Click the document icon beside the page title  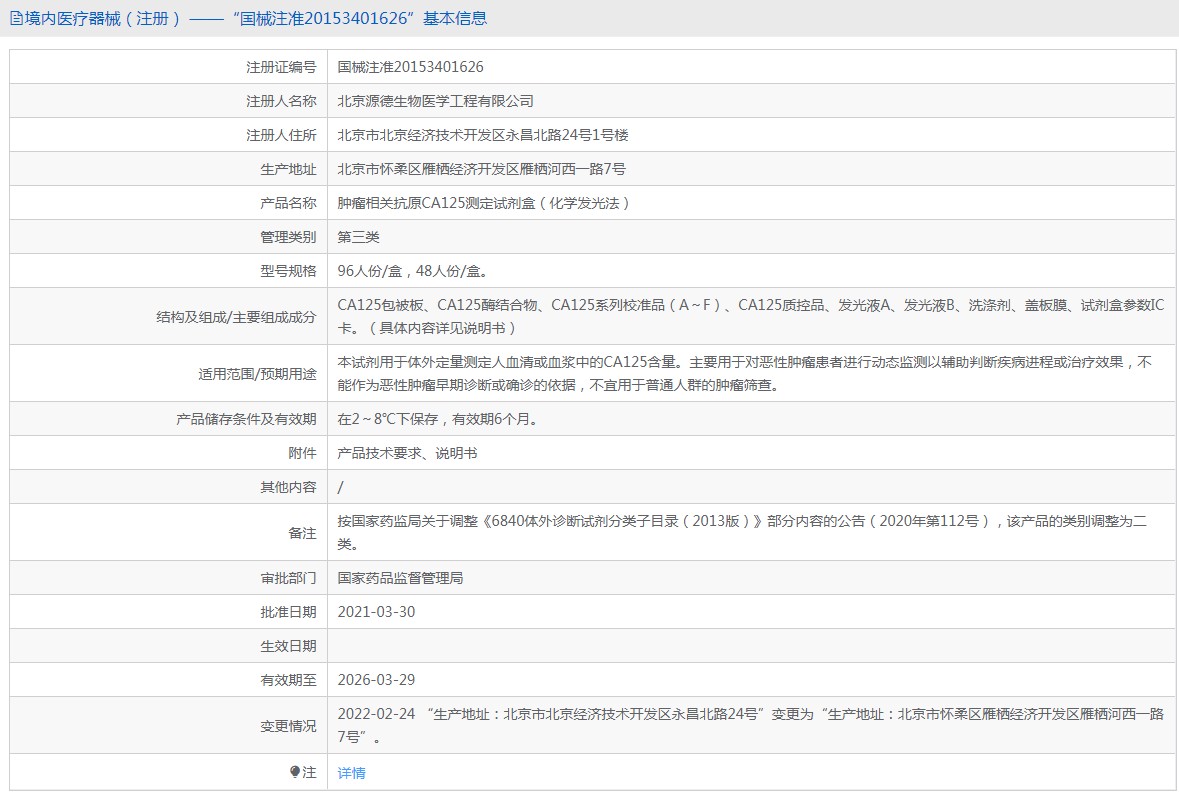pos(15,18)
